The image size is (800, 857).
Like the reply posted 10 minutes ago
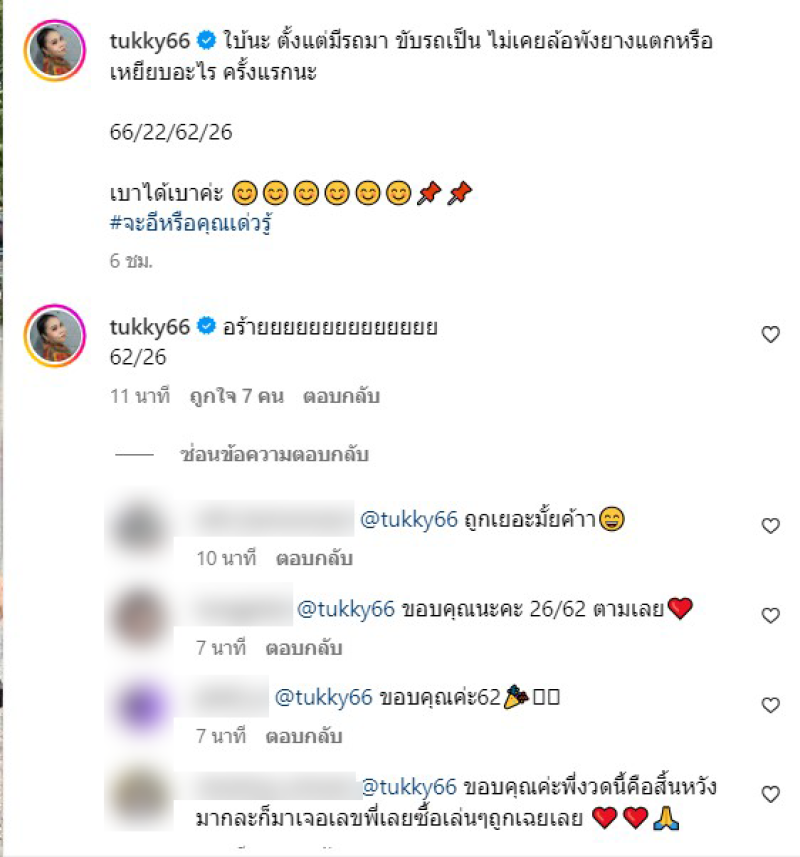click(x=770, y=526)
